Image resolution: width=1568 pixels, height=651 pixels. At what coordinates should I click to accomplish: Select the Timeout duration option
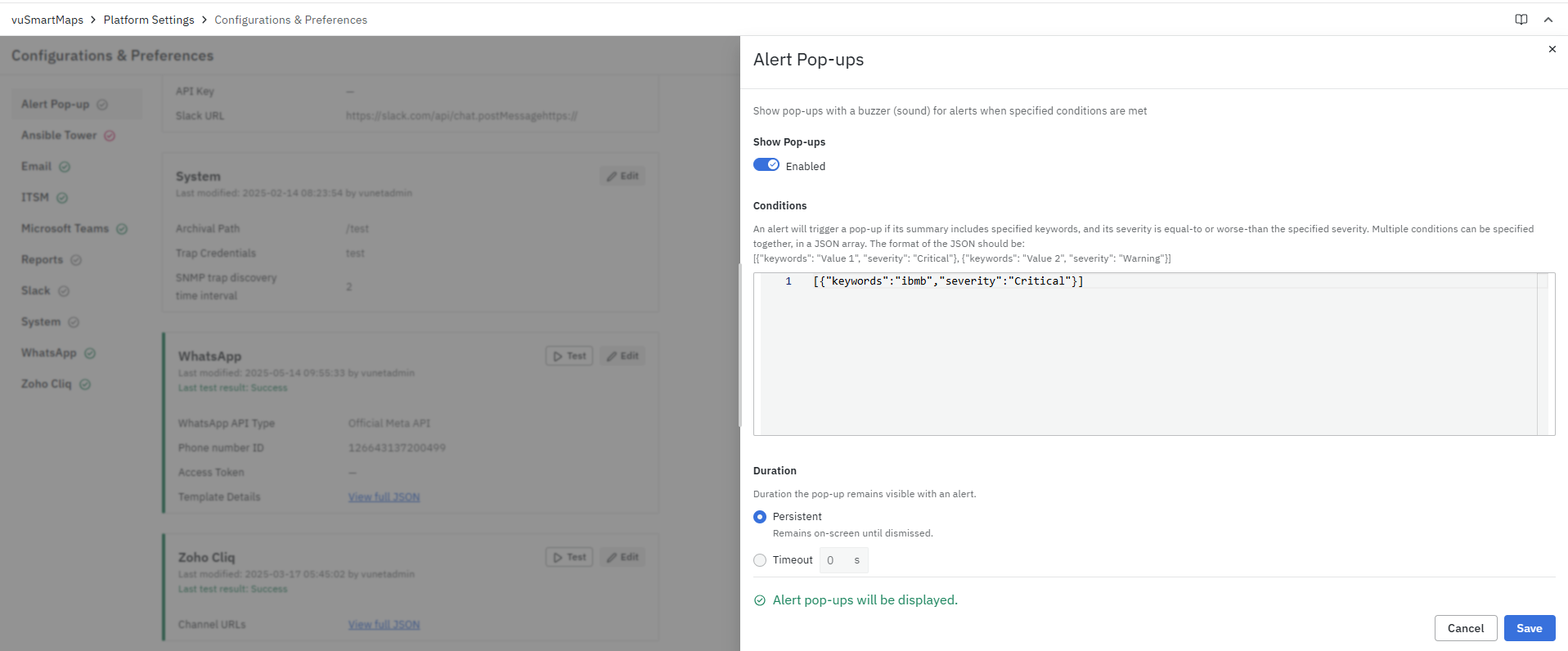[x=760, y=560]
